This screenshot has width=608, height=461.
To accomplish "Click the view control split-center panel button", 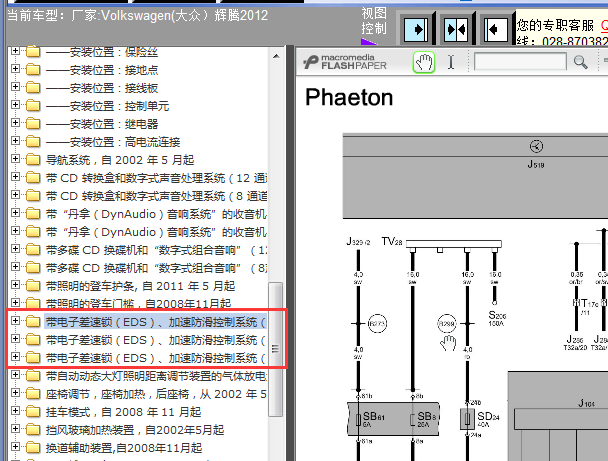I will point(456,29).
